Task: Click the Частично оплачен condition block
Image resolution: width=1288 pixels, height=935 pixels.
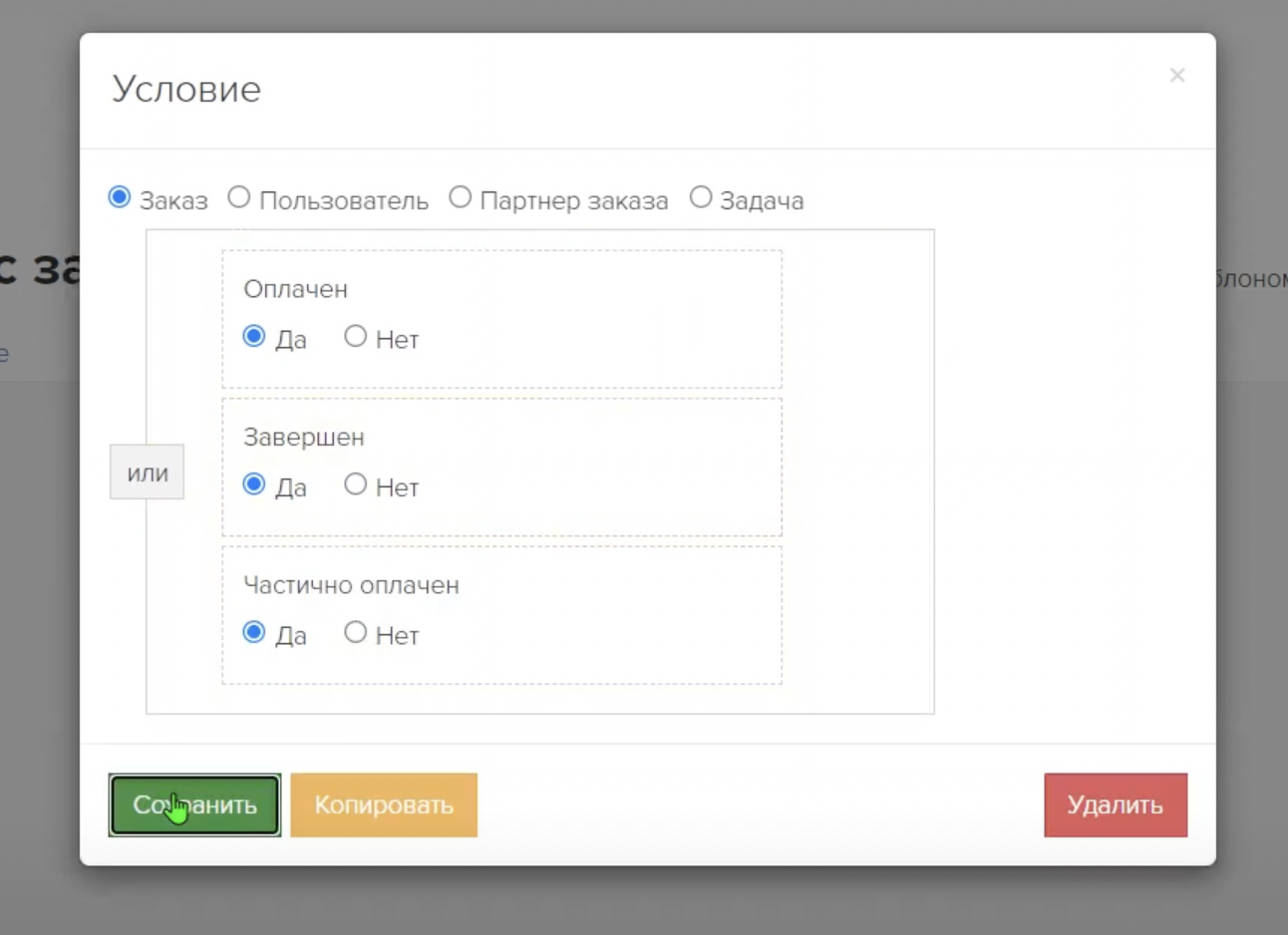Action: pyautogui.click(x=352, y=585)
